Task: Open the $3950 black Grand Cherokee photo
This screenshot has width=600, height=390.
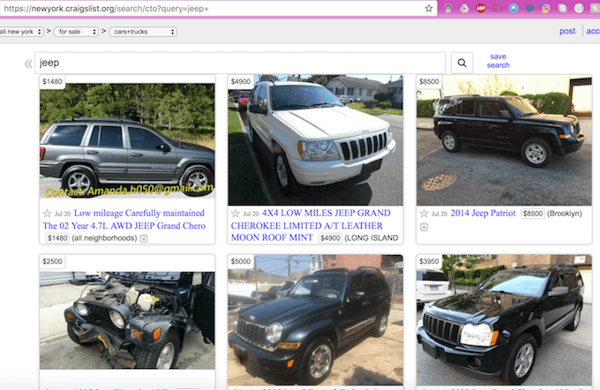Action: click(x=504, y=320)
